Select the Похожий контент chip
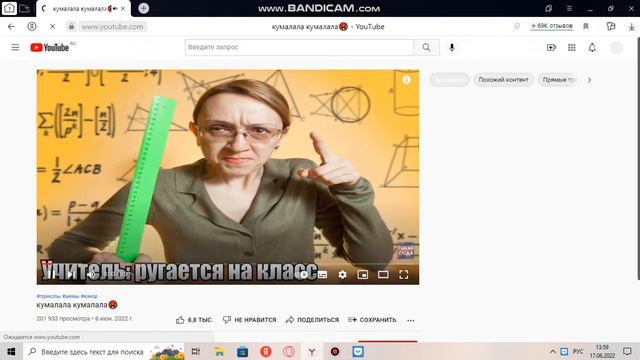The height and width of the screenshot is (360, 640). point(503,80)
